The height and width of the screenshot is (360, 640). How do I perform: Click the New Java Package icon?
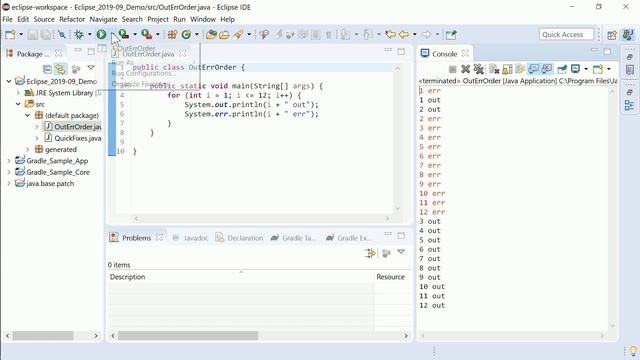coord(172,35)
